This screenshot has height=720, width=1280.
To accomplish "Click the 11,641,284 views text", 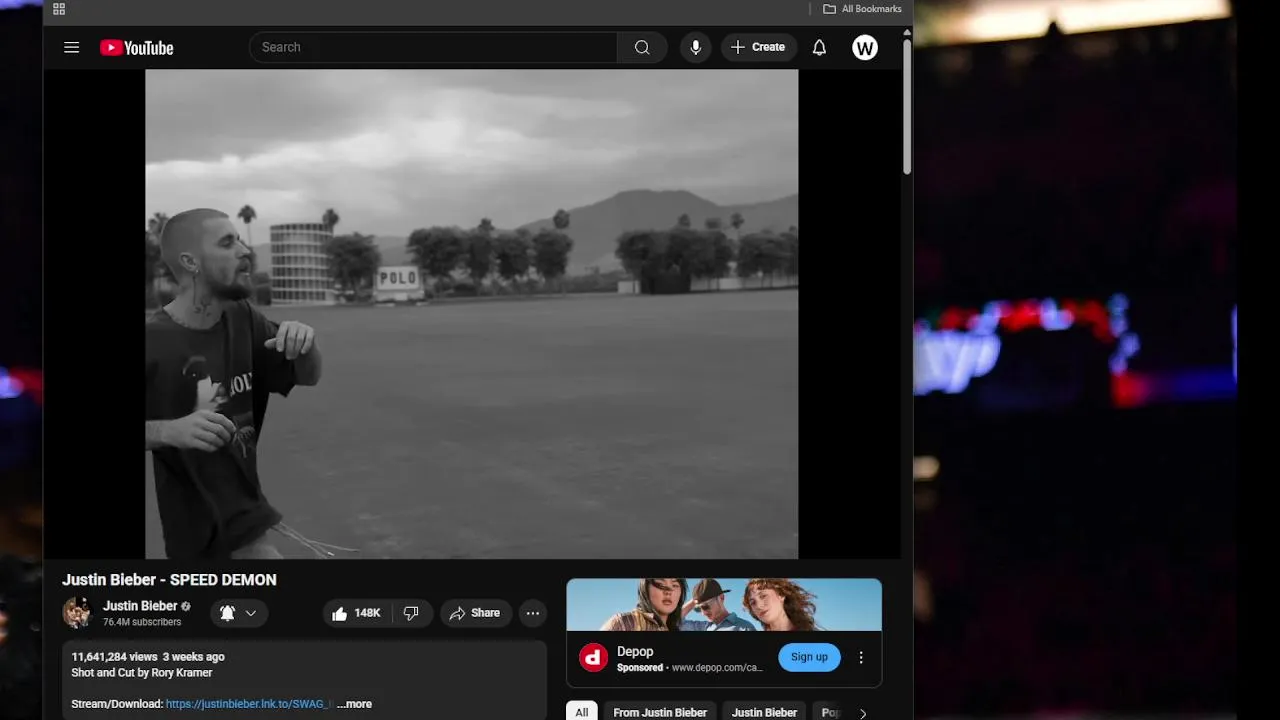I will click(115, 657).
